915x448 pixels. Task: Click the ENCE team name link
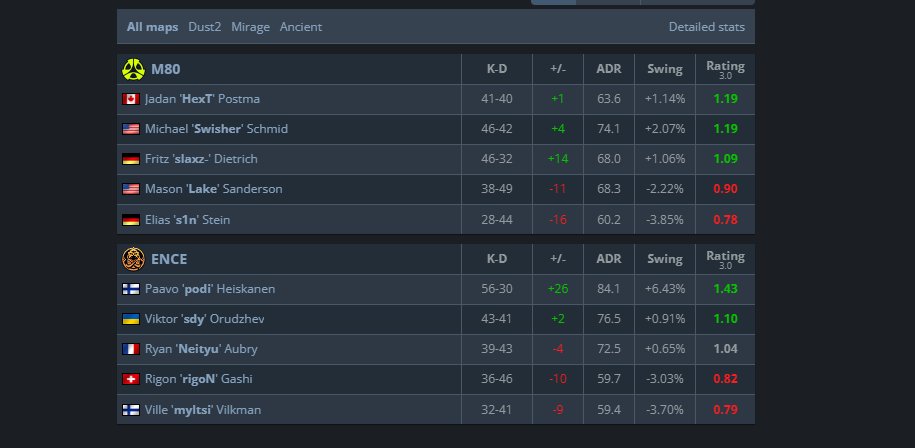pyautogui.click(x=169, y=259)
